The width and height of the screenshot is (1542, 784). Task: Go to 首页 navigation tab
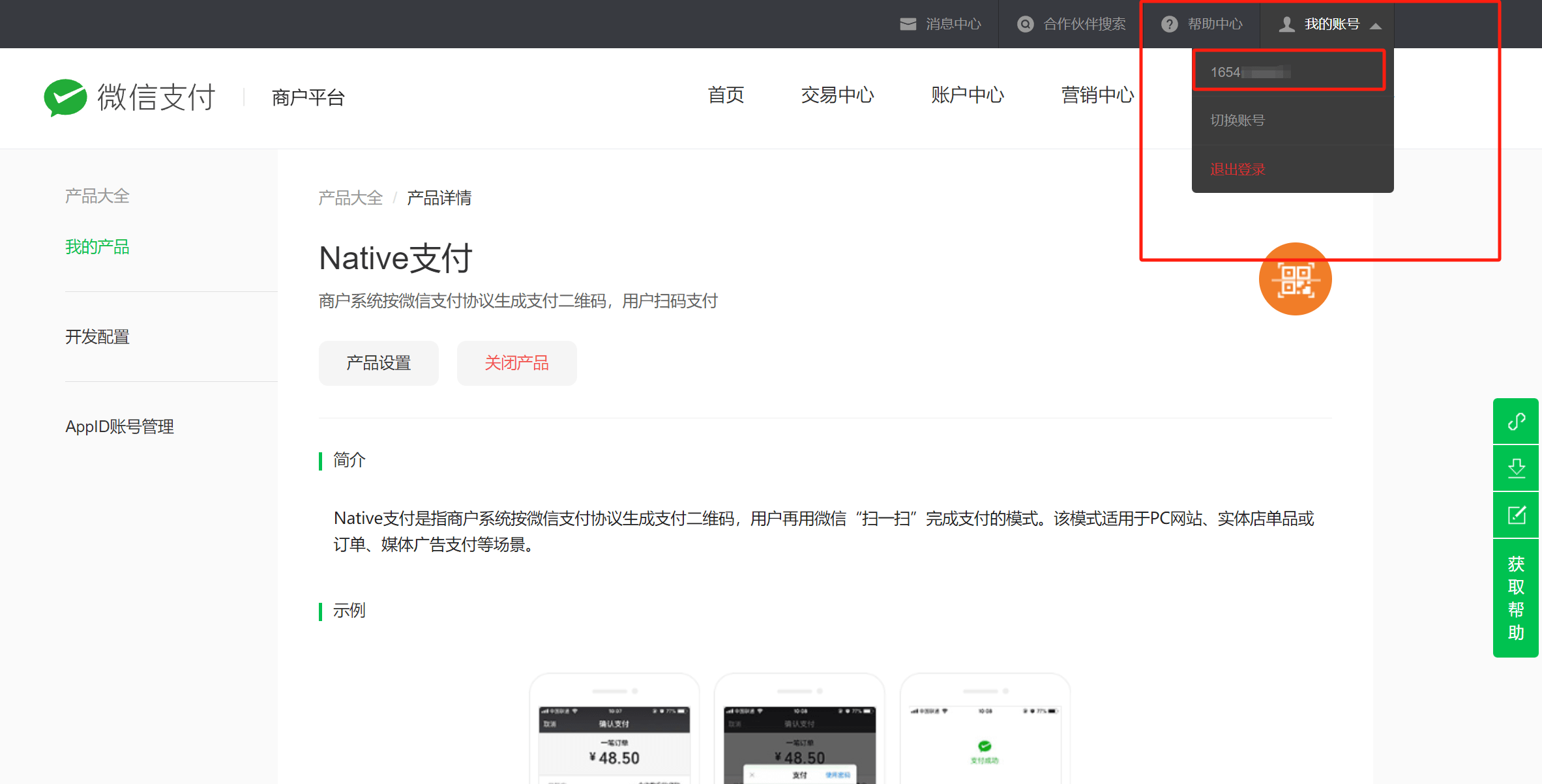(726, 95)
